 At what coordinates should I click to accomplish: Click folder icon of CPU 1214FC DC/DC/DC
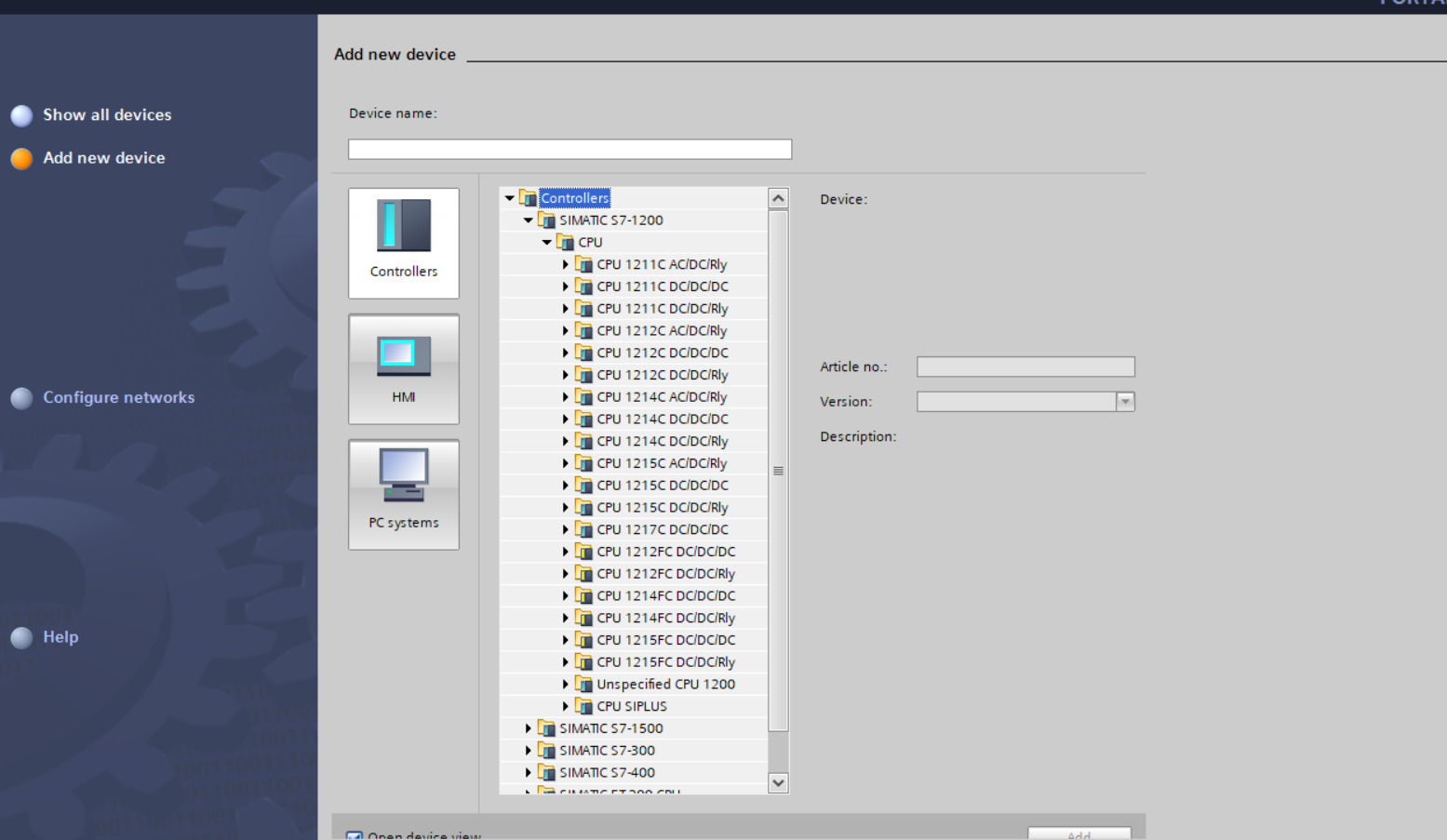pos(583,596)
